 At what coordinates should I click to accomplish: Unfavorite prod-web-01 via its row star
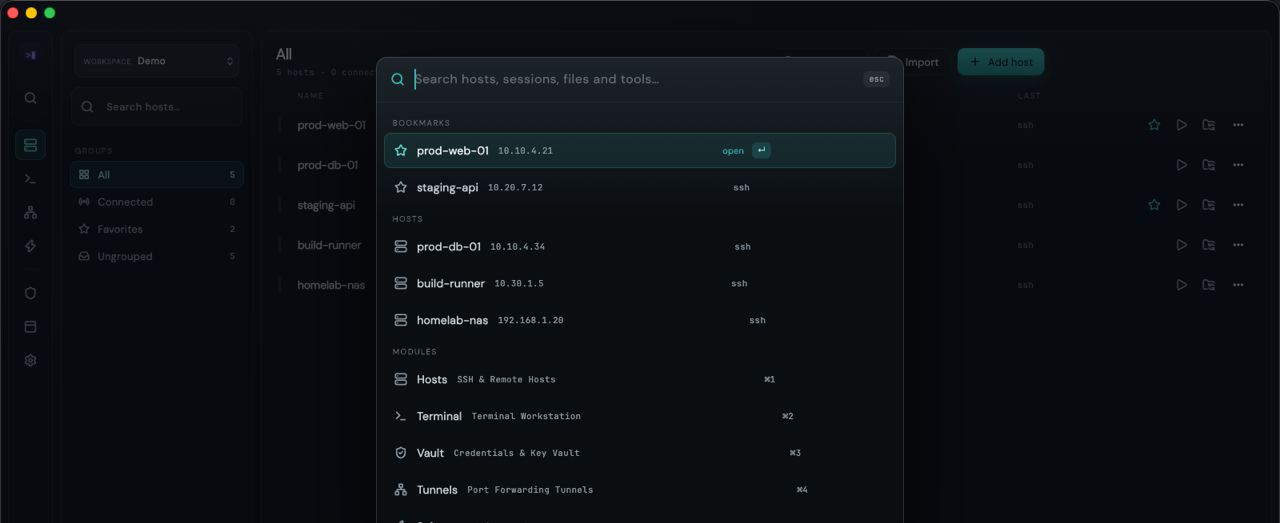(x=1154, y=125)
